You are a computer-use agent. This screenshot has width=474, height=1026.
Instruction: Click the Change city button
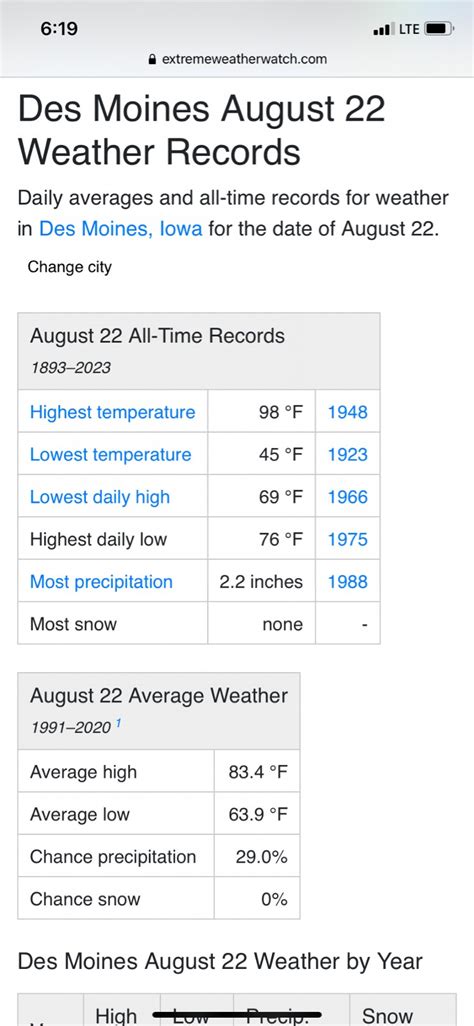pyautogui.click(x=69, y=267)
